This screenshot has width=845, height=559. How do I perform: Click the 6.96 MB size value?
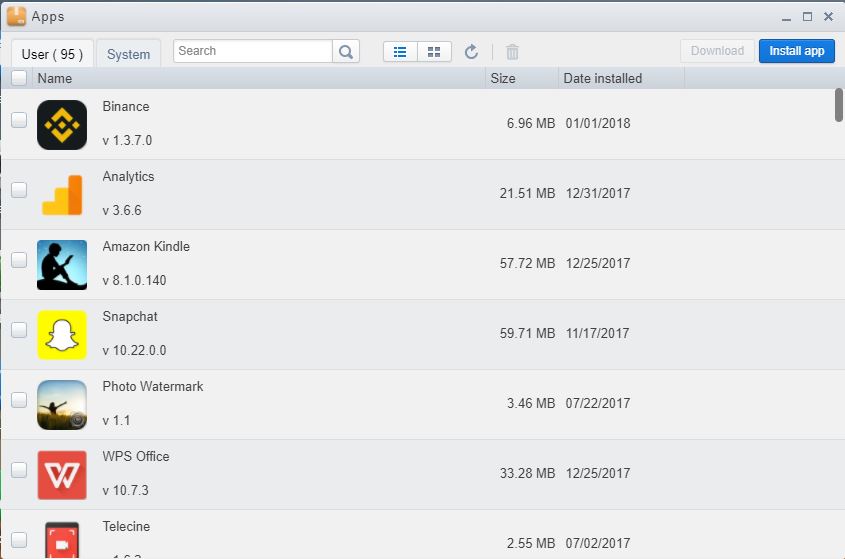click(531, 123)
